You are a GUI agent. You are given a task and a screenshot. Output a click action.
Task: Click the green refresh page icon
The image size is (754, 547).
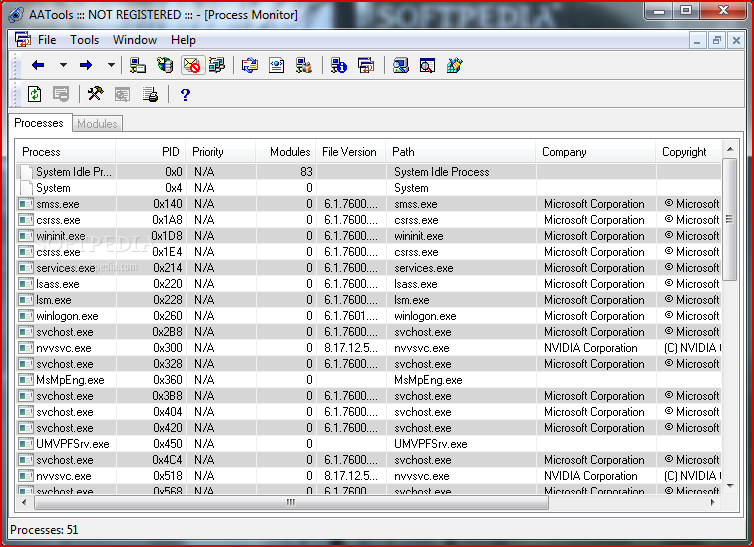coord(34,94)
